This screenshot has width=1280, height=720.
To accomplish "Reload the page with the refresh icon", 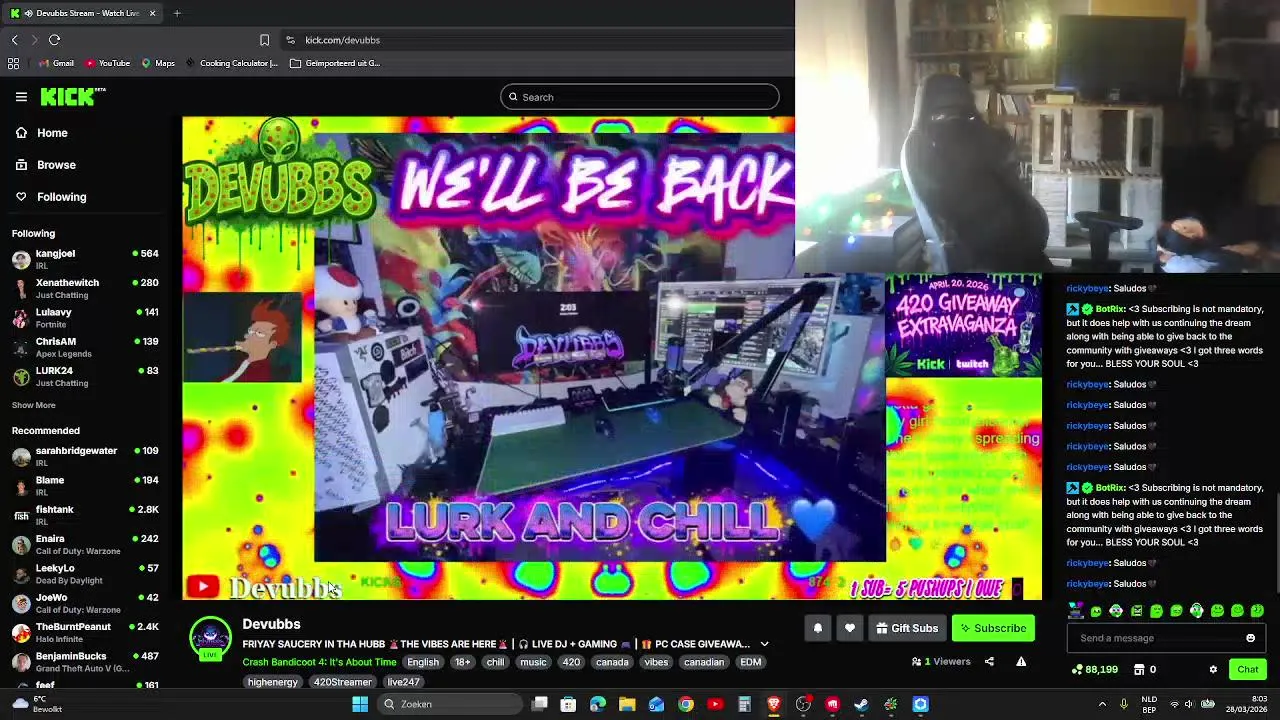I will coord(54,40).
